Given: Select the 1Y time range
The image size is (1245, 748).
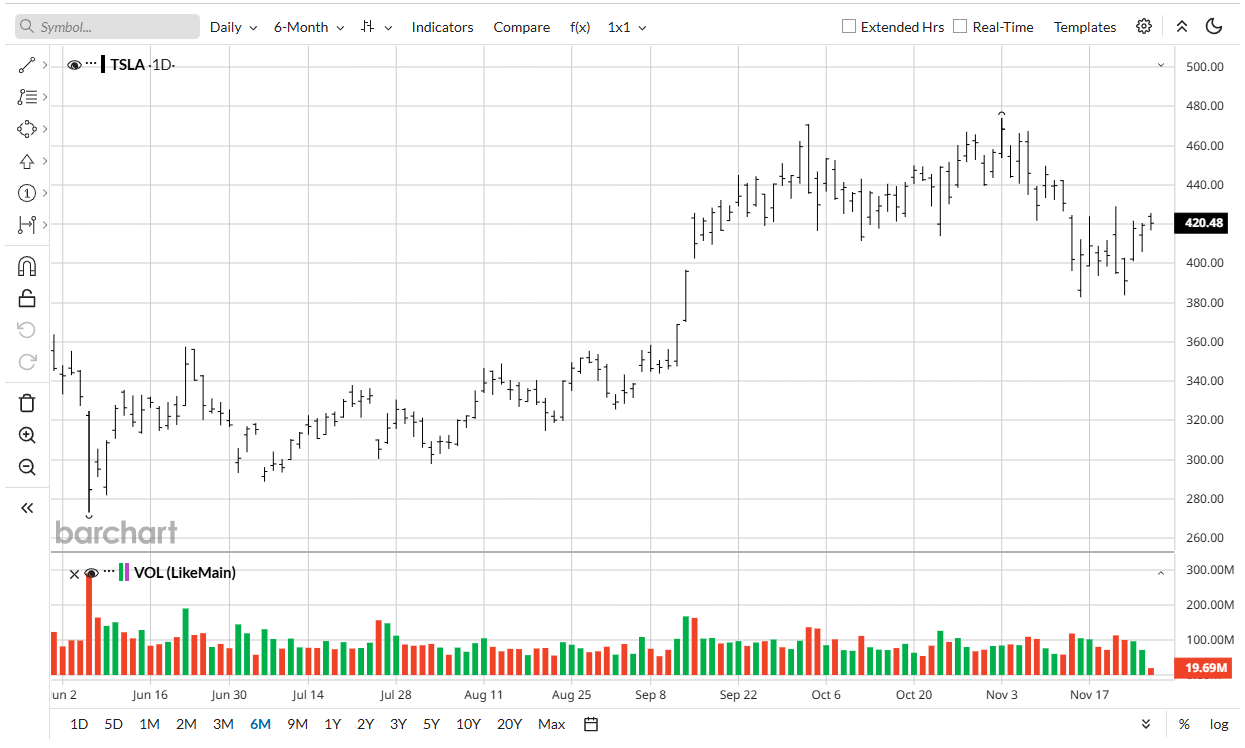Looking at the screenshot, I should (x=333, y=724).
